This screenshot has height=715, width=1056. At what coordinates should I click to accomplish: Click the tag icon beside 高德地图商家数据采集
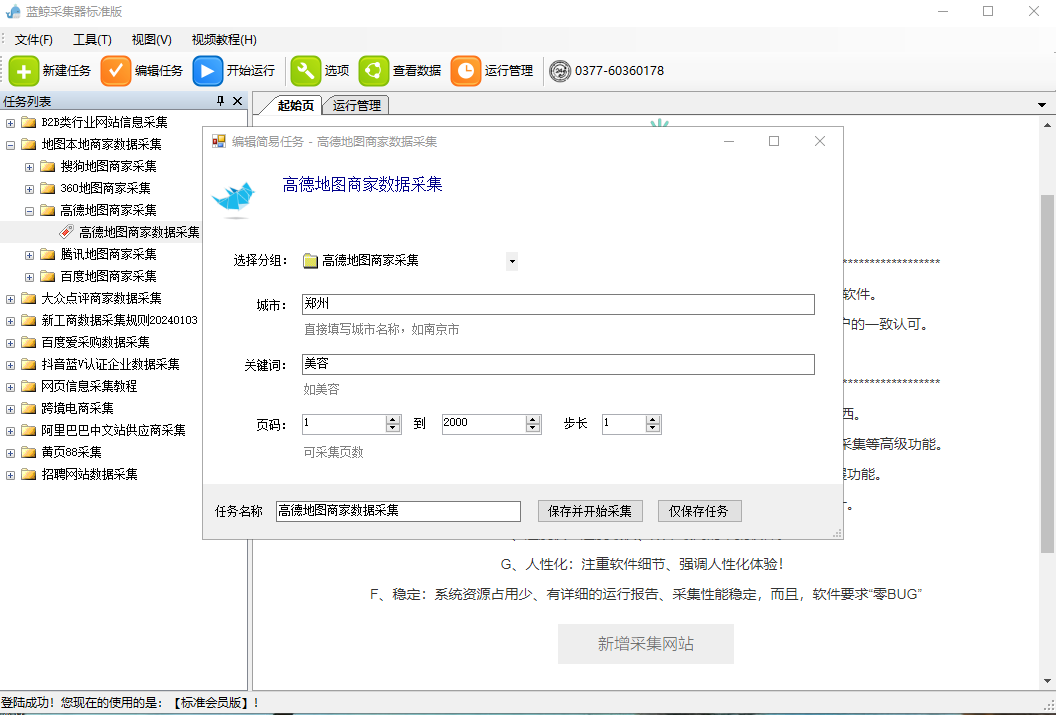coord(66,232)
